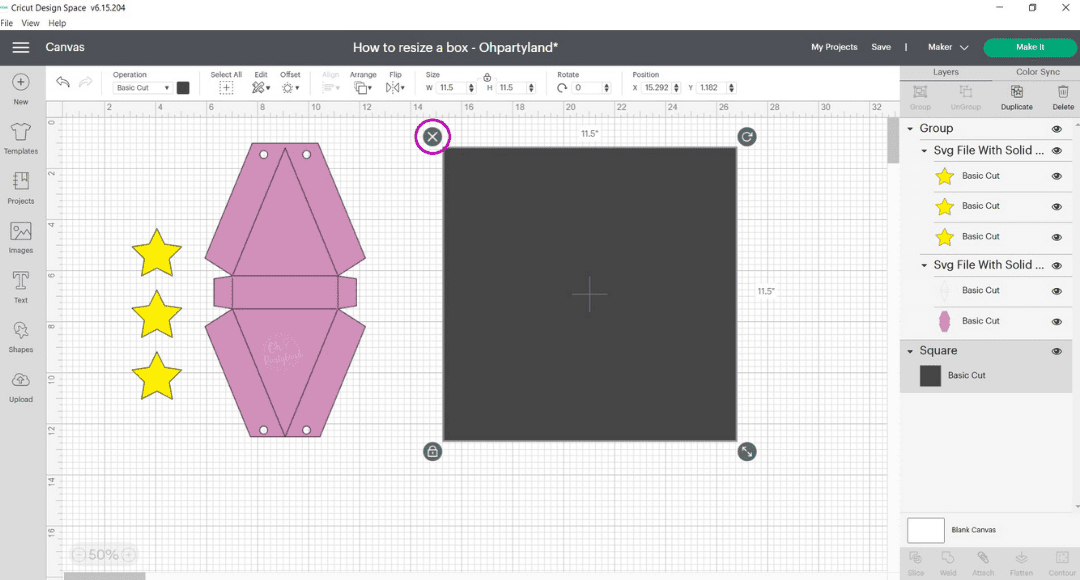The image size is (1080, 580).
Task: Collapse the Square layer
Action: 910,351
